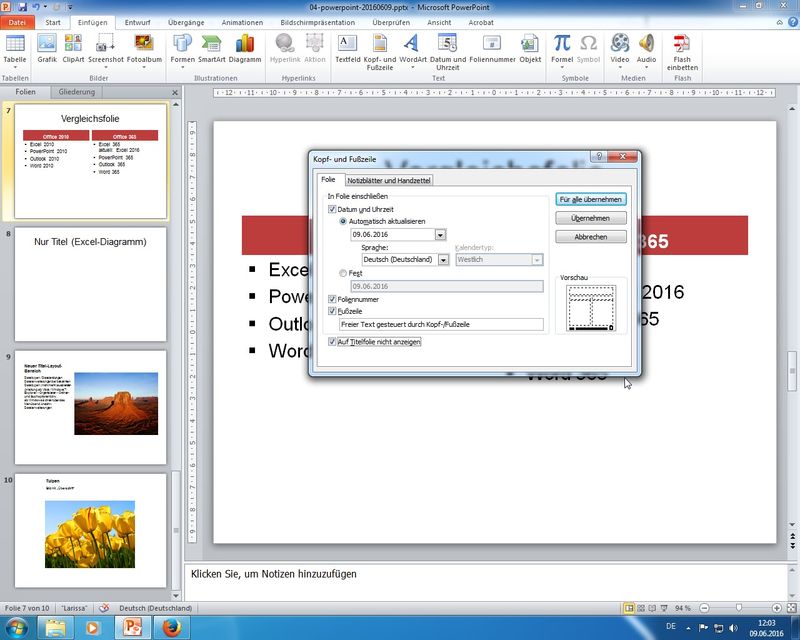Uncheck the Datum und Uhrzeit checkbox
This screenshot has width=800, height=640.
333,209
